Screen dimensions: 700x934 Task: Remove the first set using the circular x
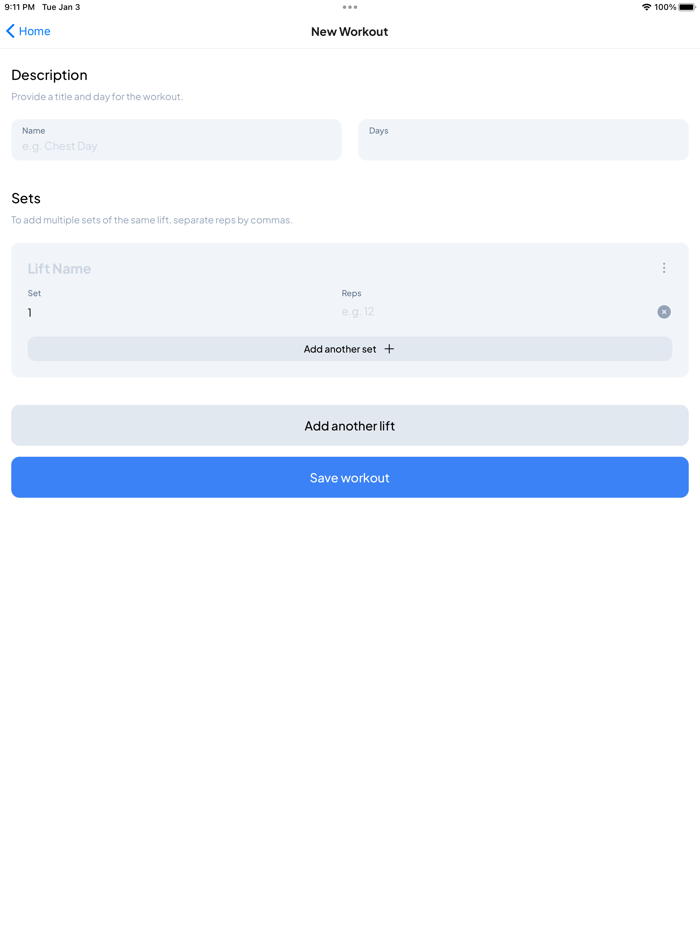tap(663, 312)
